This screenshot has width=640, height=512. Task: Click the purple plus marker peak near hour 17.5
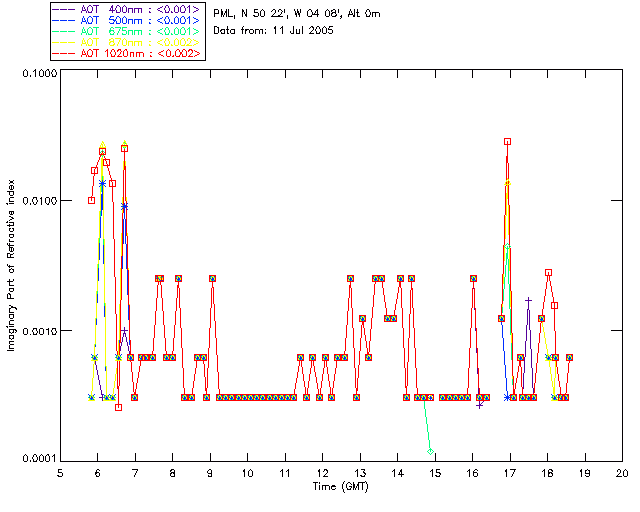point(528,301)
